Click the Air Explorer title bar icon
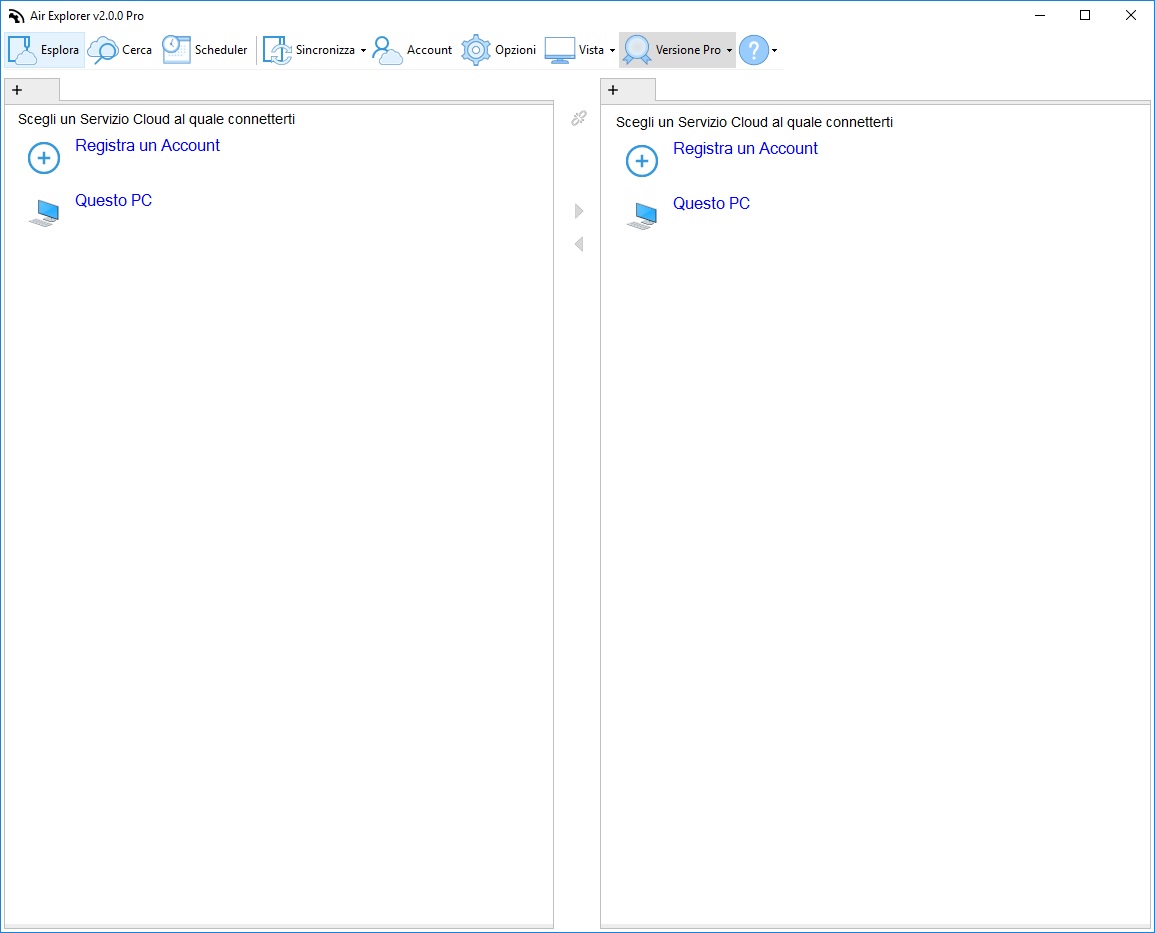The height and width of the screenshot is (933, 1155). pos(16,15)
